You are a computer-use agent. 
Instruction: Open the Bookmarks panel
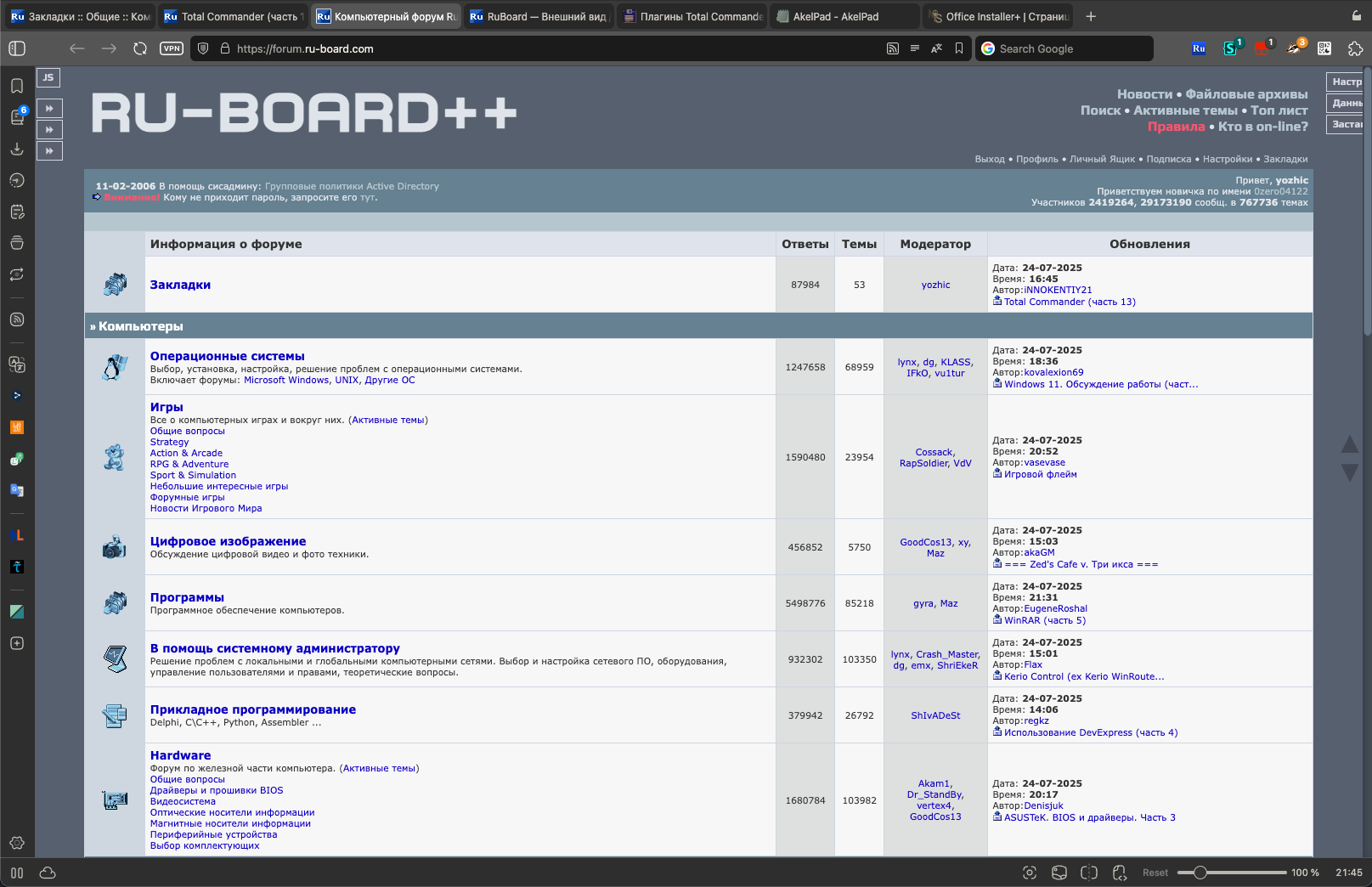click(x=17, y=86)
